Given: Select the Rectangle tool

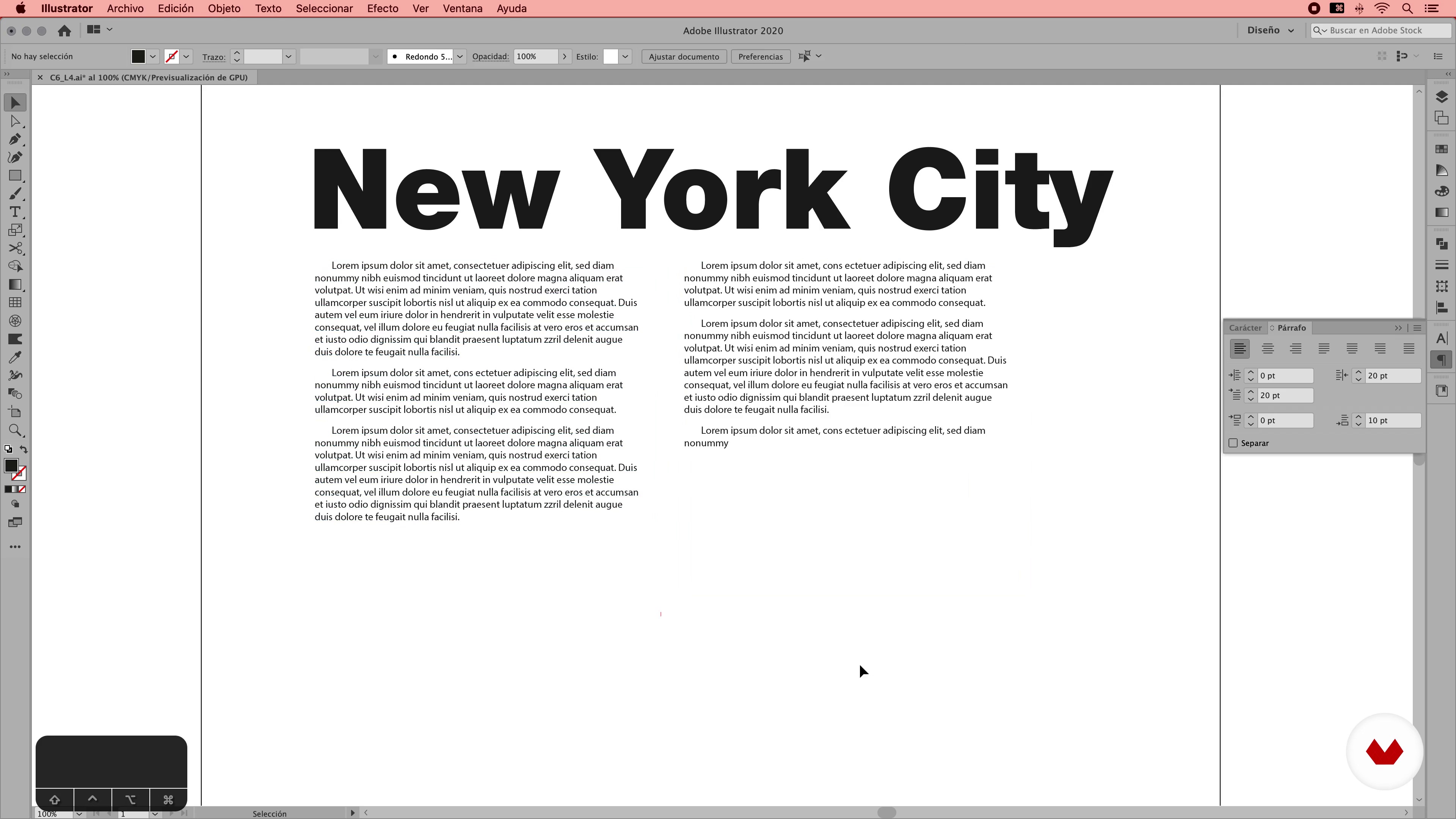Looking at the screenshot, I should pyautogui.click(x=15, y=175).
